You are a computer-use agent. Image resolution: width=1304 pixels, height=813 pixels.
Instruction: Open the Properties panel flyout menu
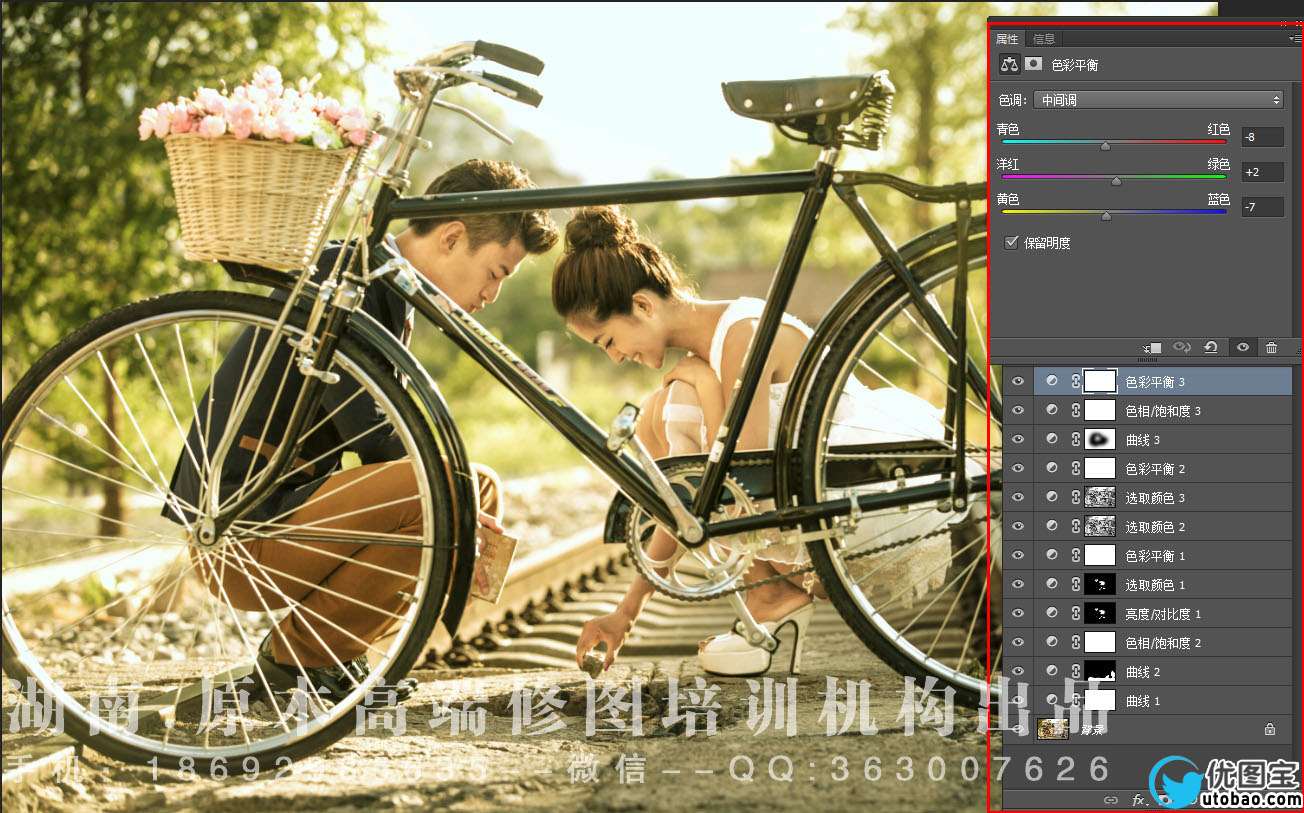click(x=1295, y=39)
